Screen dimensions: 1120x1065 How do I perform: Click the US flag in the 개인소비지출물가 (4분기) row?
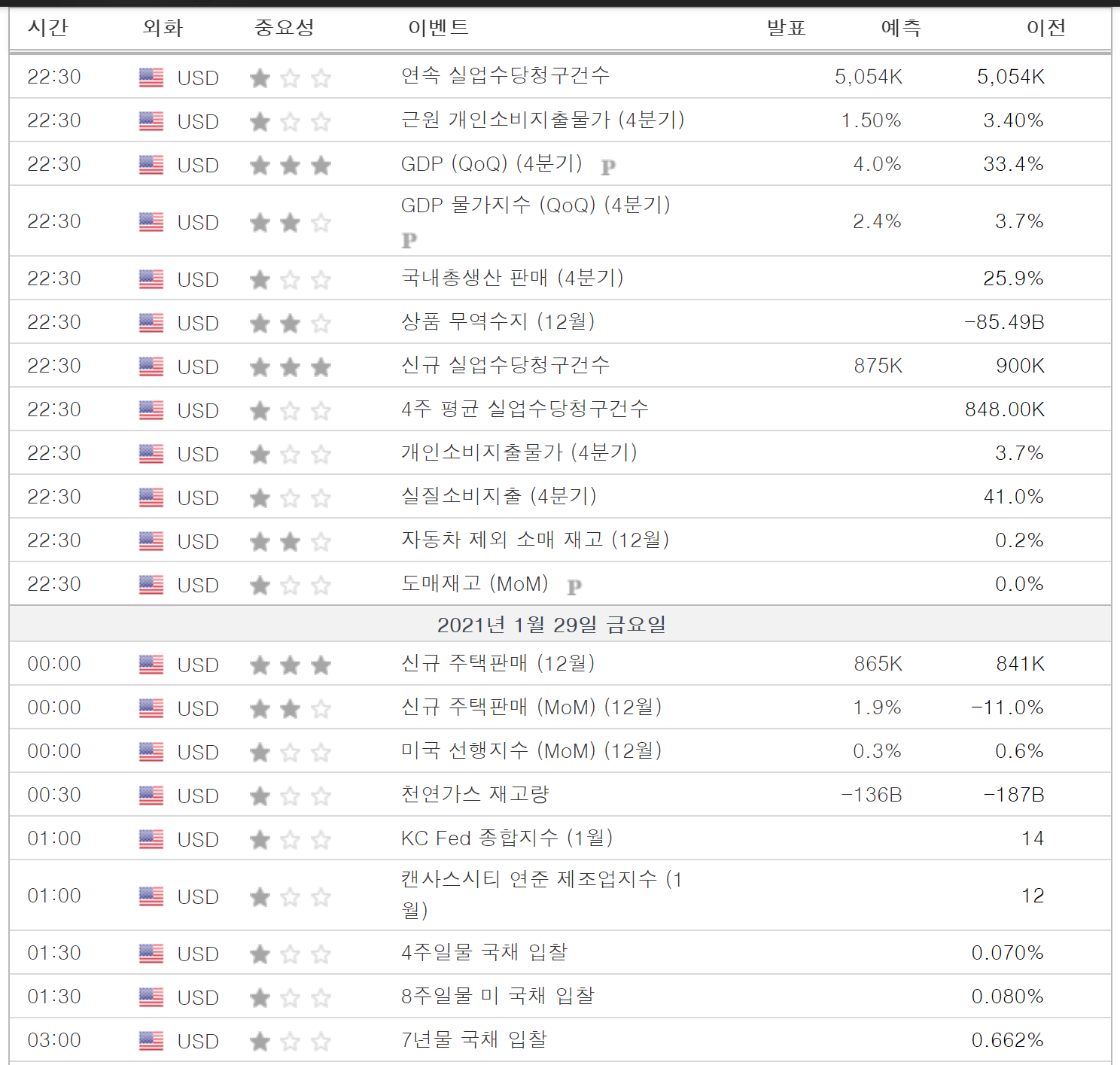[151, 454]
